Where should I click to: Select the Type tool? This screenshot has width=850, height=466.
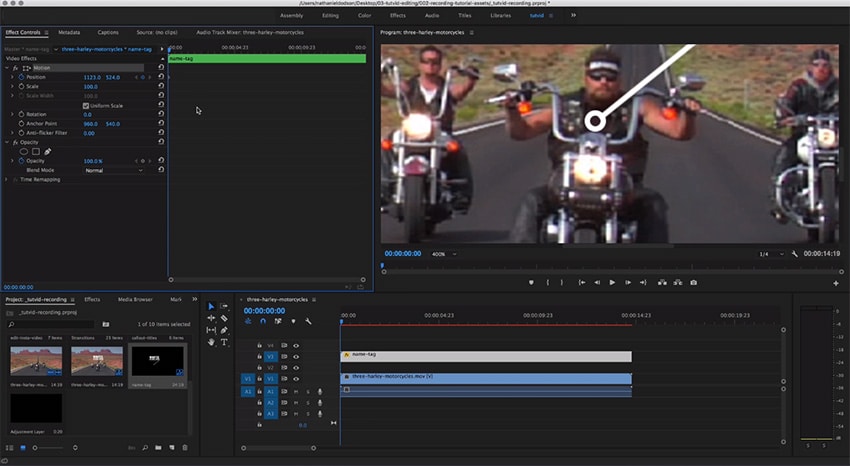coord(224,342)
